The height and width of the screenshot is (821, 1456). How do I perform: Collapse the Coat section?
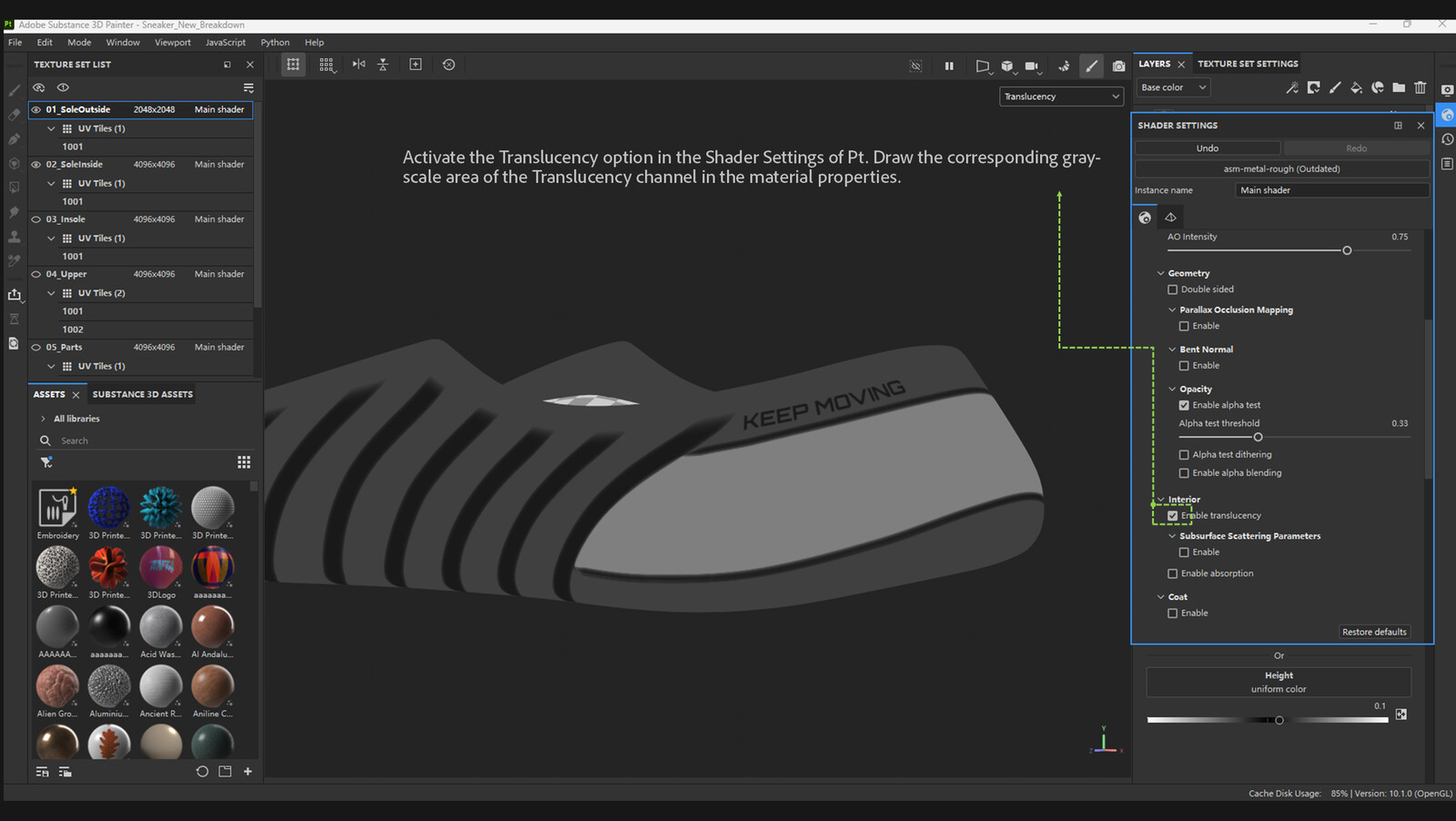(1161, 597)
